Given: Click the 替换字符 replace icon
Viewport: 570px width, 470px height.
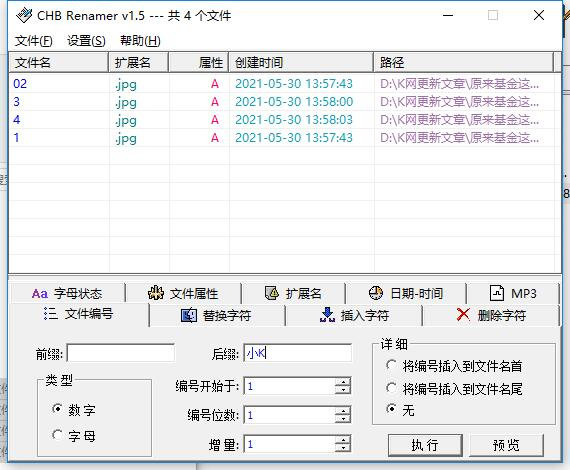Looking at the screenshot, I should tap(189, 315).
